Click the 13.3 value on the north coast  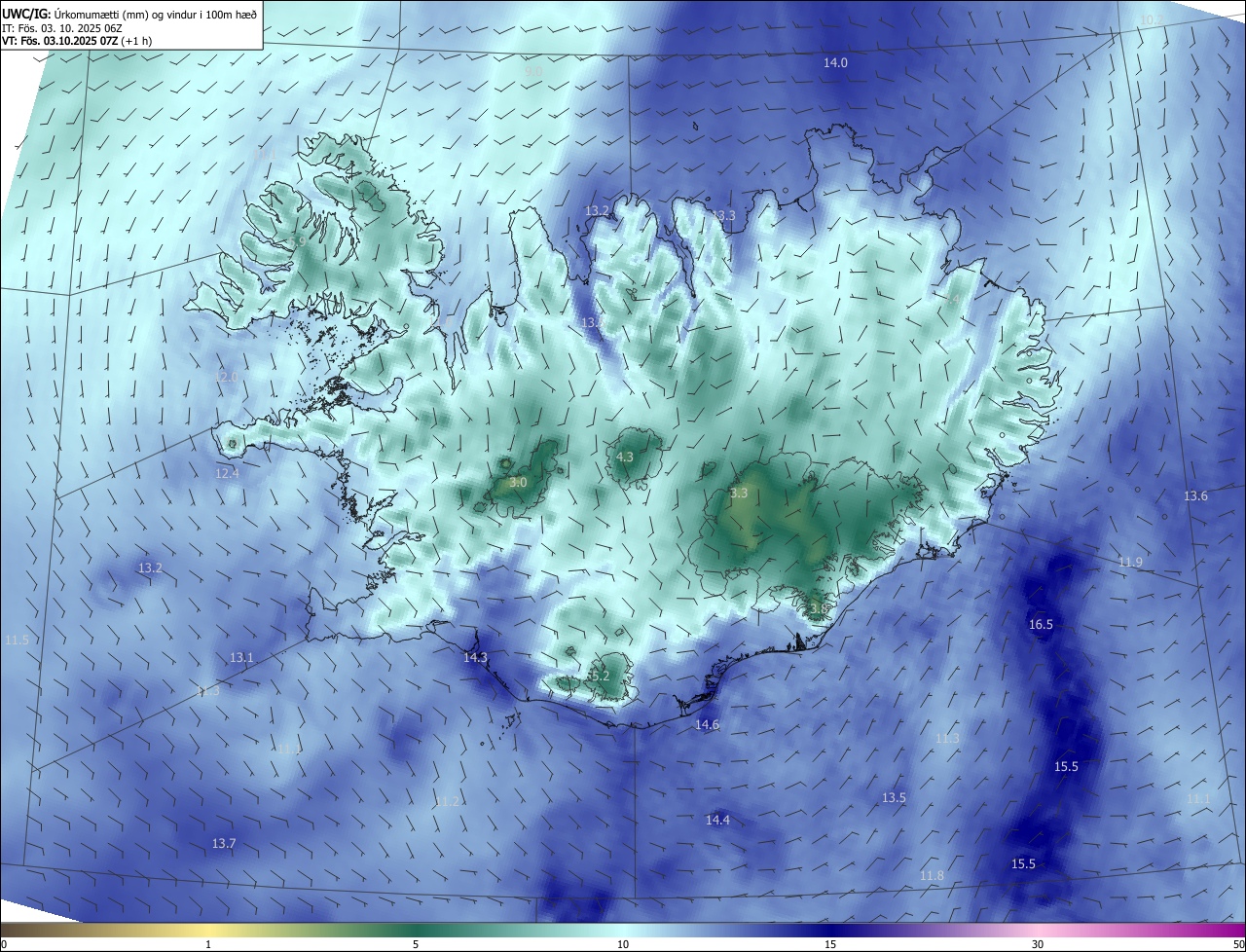click(723, 215)
